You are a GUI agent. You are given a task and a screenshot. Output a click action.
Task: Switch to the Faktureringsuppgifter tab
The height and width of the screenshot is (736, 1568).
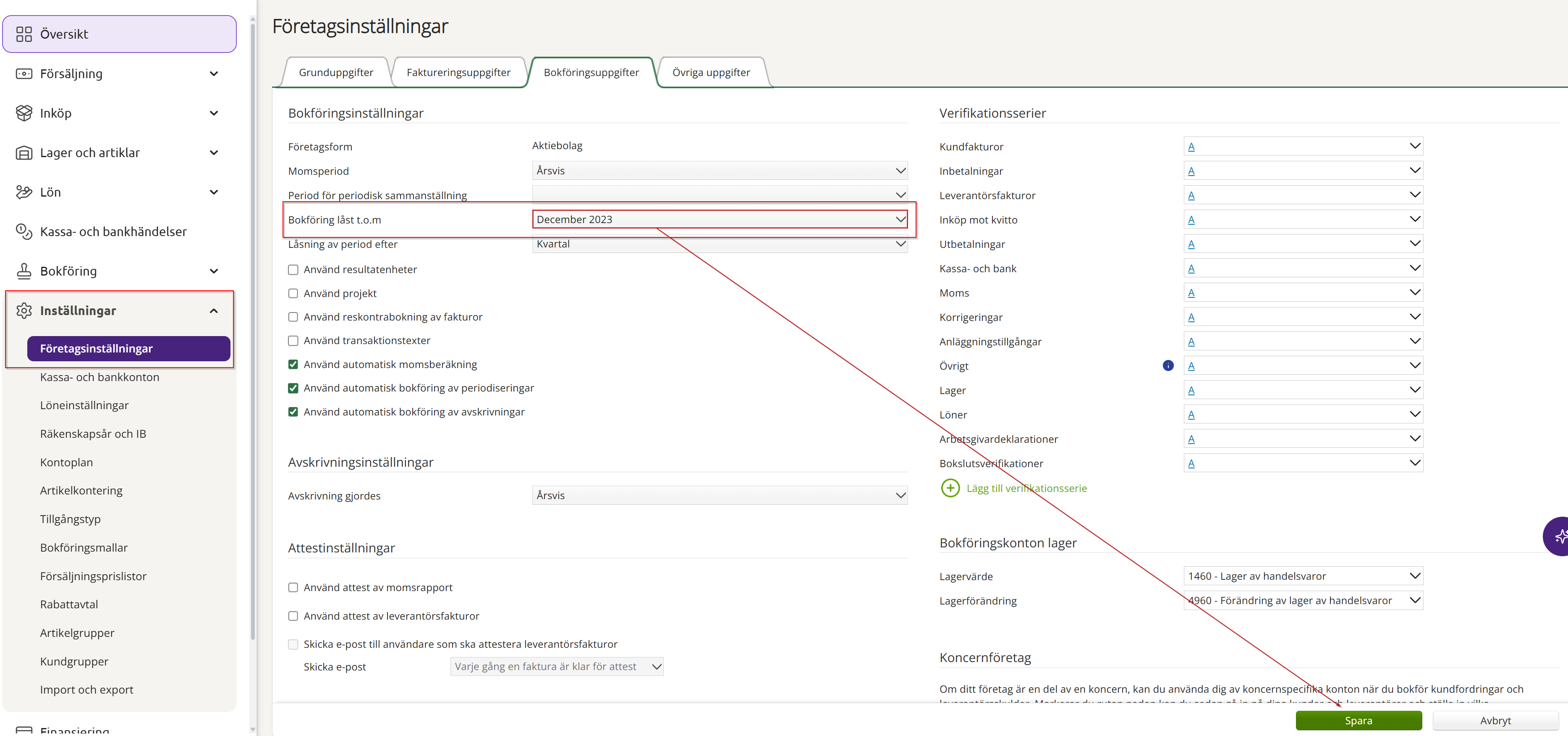[x=458, y=73]
